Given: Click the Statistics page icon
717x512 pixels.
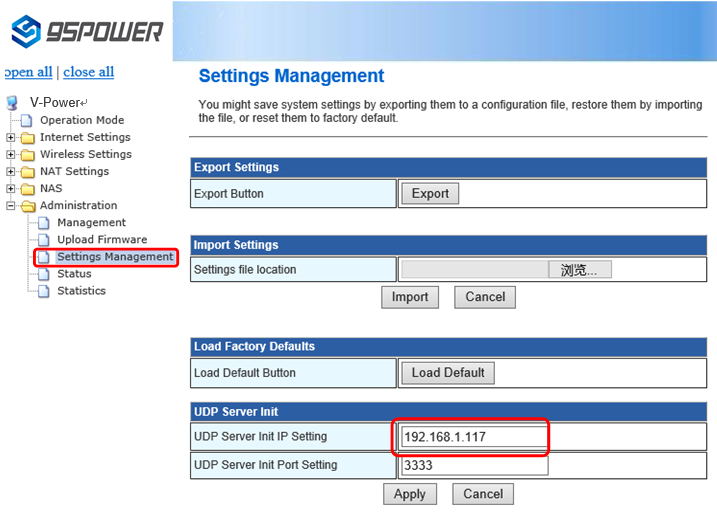Looking at the screenshot, I should 44,291.
